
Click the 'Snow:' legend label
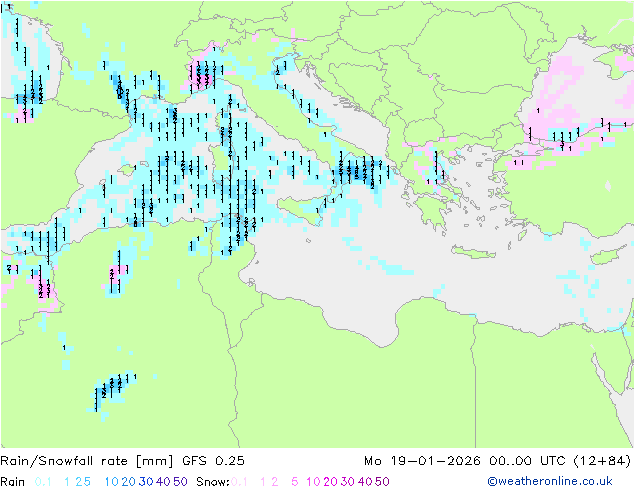213,482
